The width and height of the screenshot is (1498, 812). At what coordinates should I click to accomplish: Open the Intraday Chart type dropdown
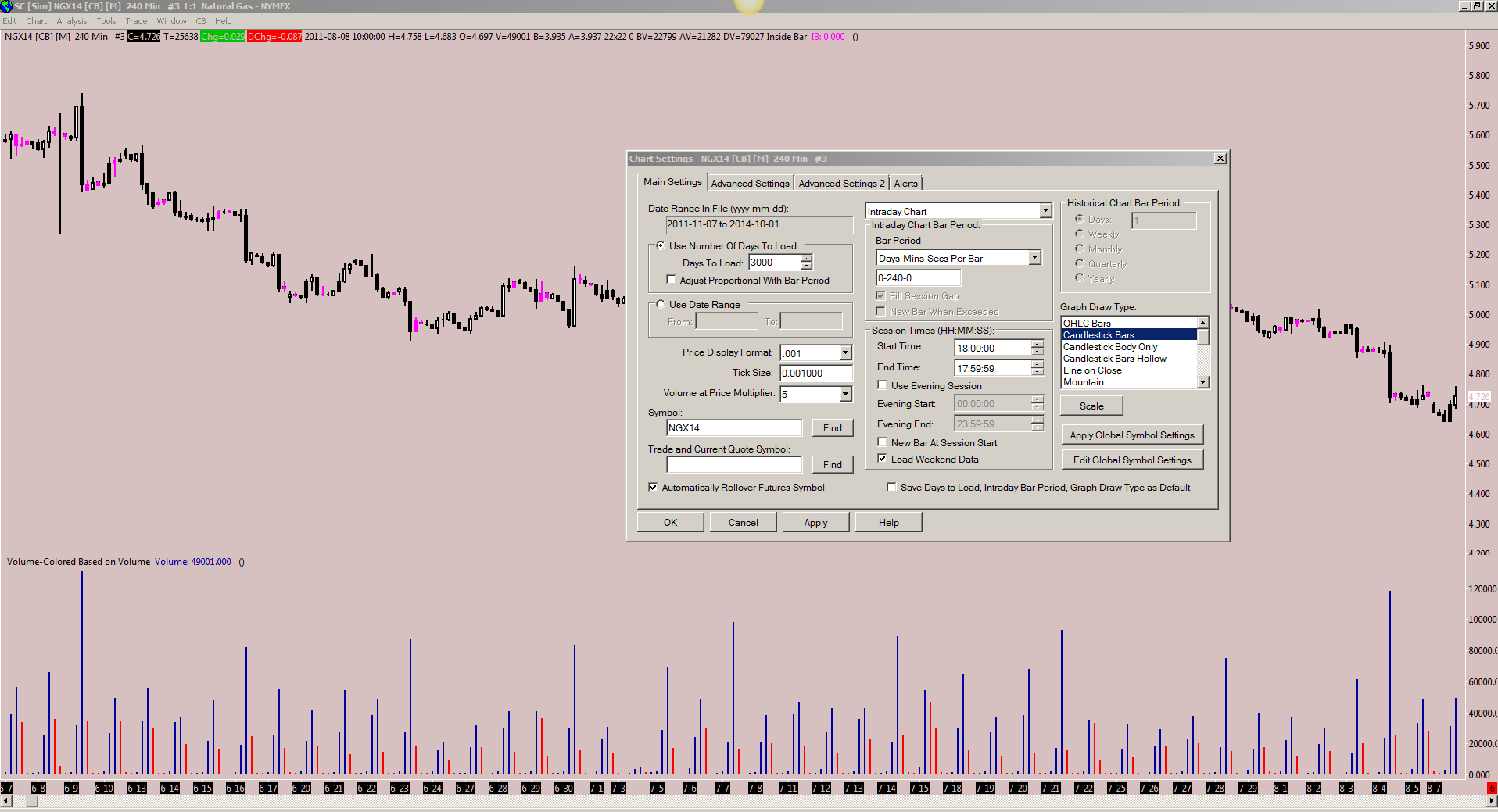1045,211
